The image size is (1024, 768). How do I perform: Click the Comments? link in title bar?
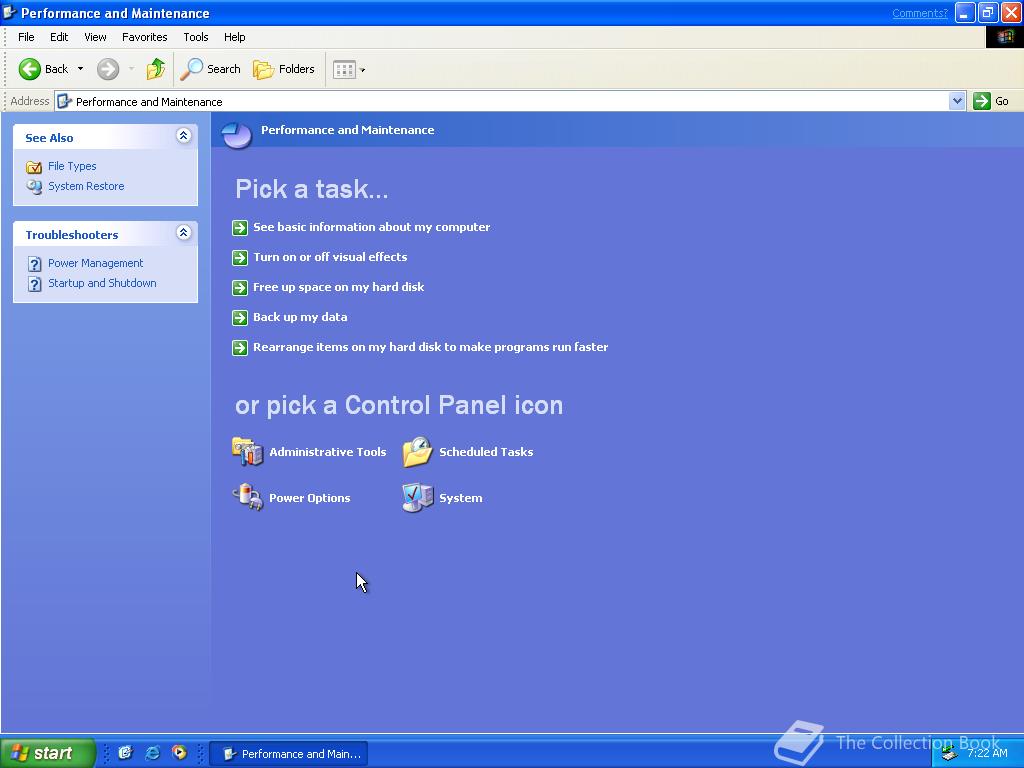pyautogui.click(x=920, y=13)
